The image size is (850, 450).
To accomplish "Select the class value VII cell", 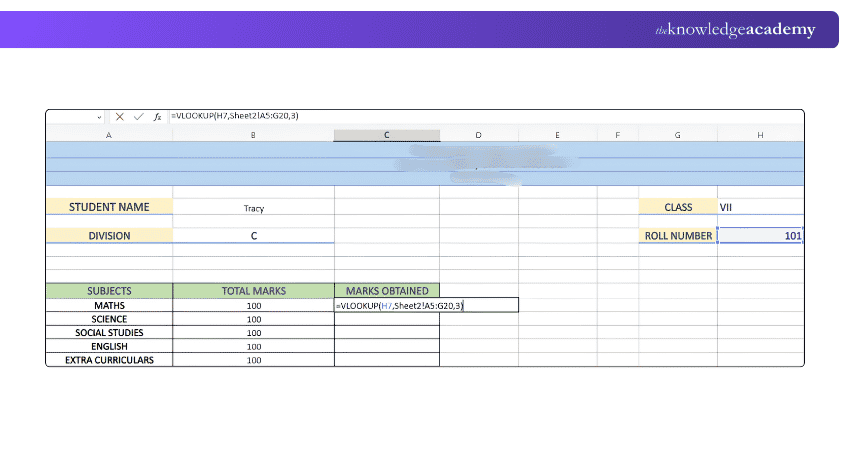I will point(761,207).
